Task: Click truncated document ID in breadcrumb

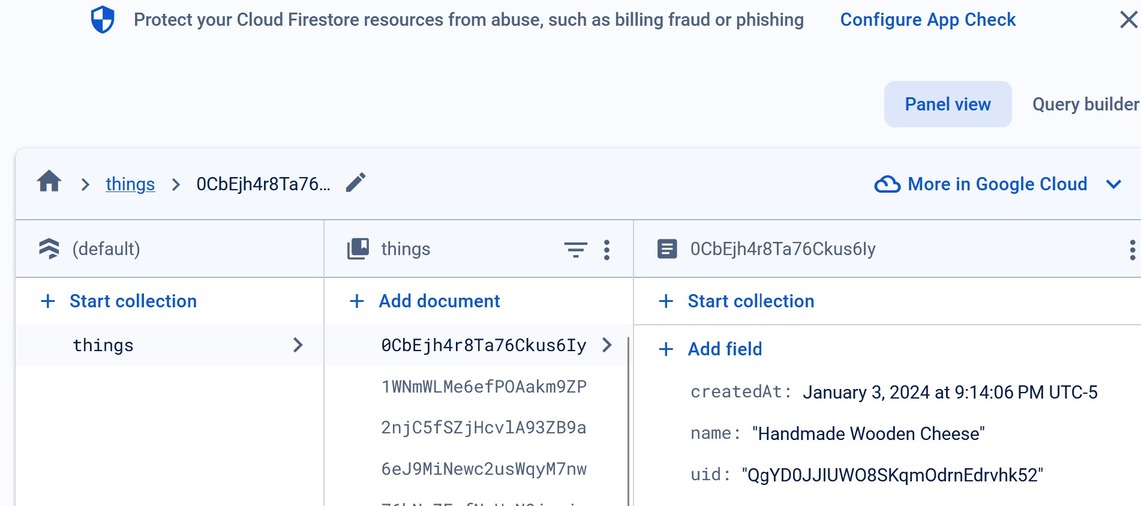Action: 263,184
